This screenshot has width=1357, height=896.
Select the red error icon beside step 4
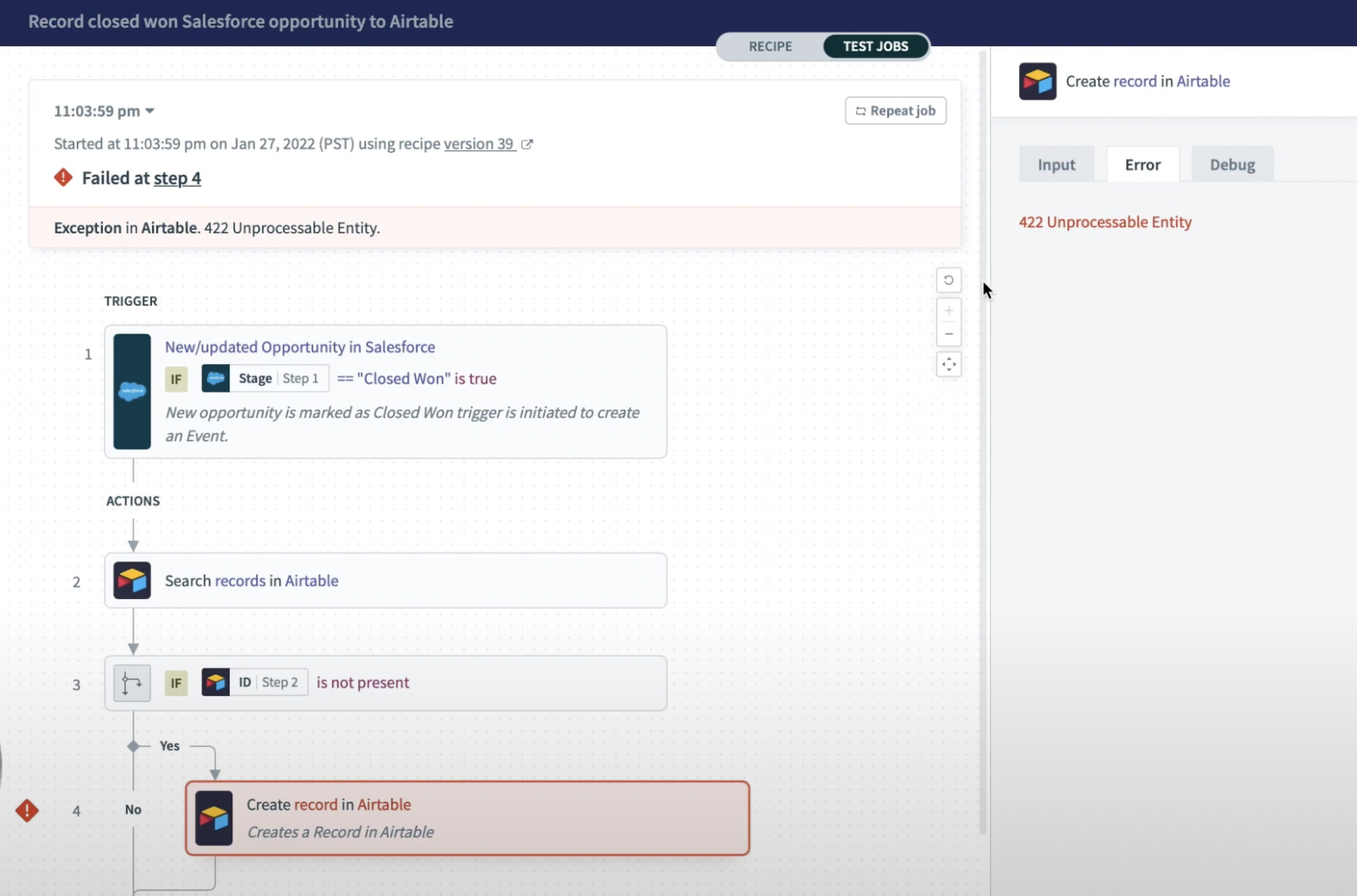[x=27, y=810]
